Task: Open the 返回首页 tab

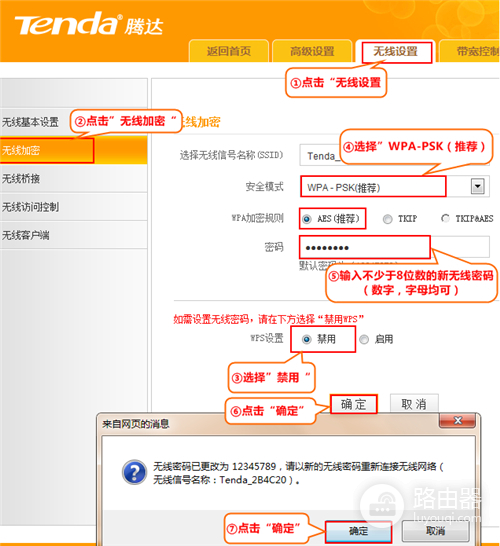Action: click(229, 51)
